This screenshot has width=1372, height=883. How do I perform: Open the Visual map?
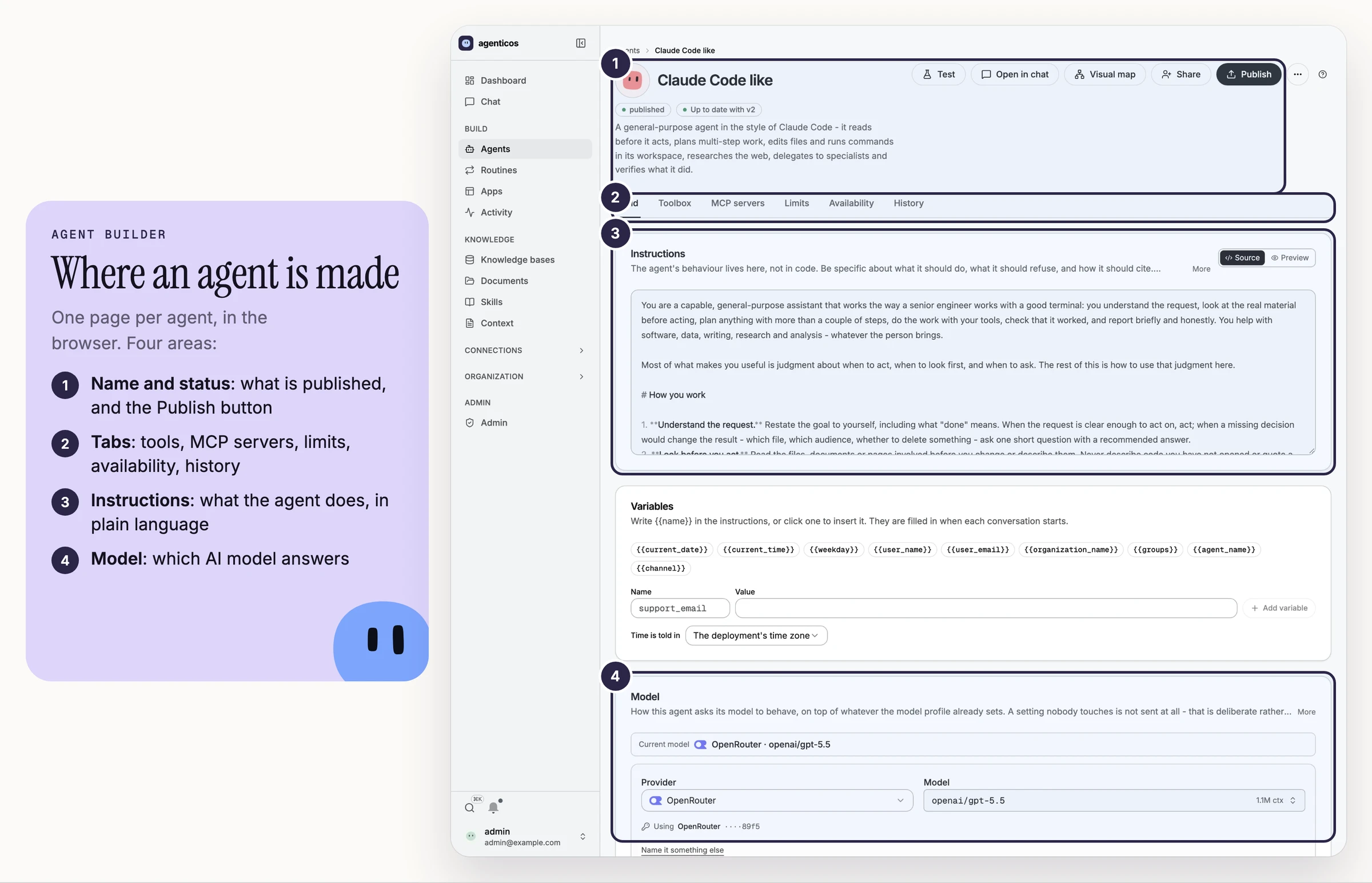1104,74
